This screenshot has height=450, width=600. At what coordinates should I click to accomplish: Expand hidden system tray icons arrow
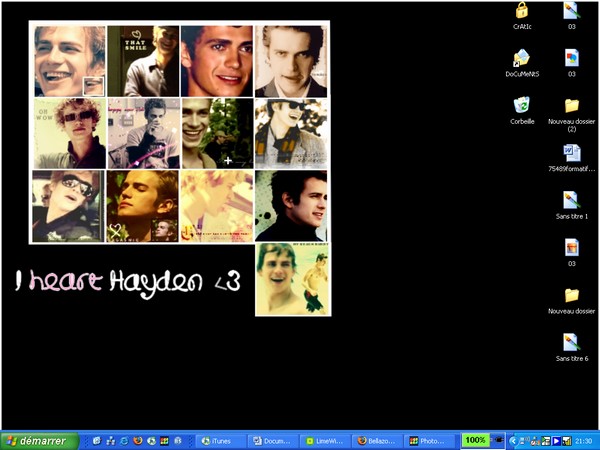tap(514, 441)
